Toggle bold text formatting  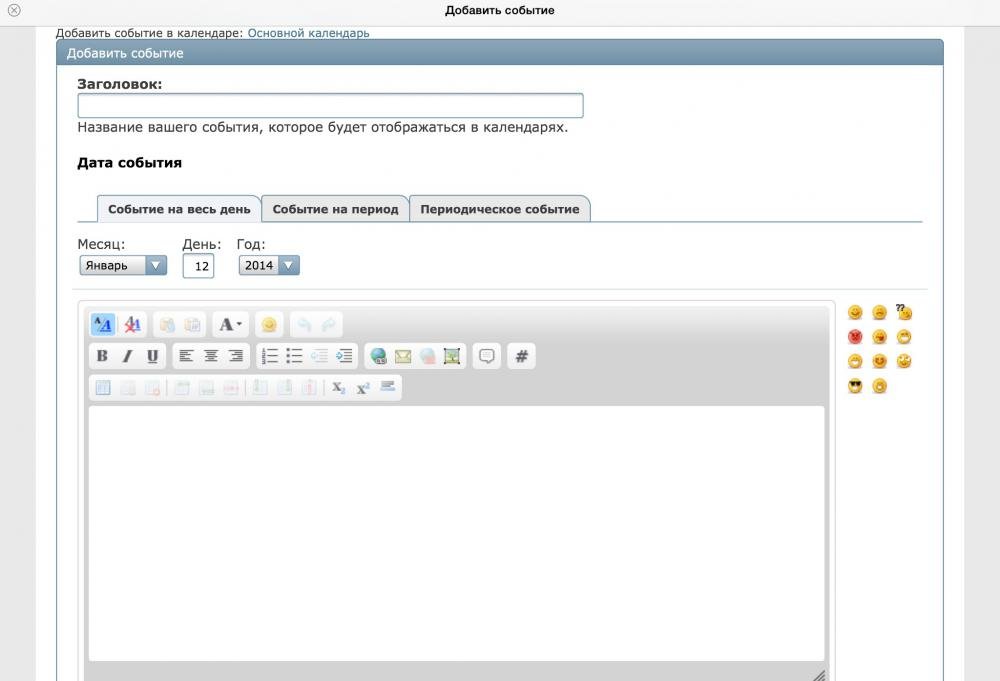tap(102, 356)
